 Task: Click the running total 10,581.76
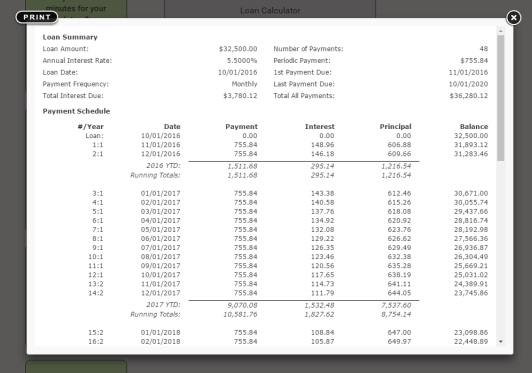coord(240,315)
